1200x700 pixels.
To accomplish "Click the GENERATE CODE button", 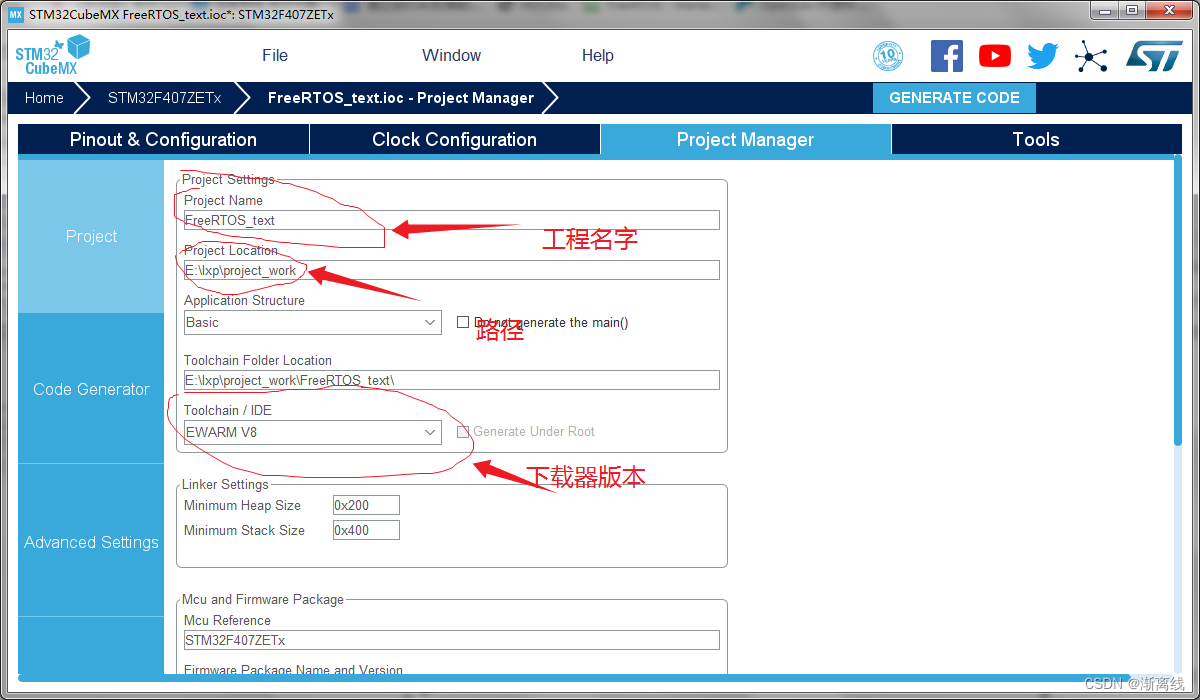I will [954, 98].
